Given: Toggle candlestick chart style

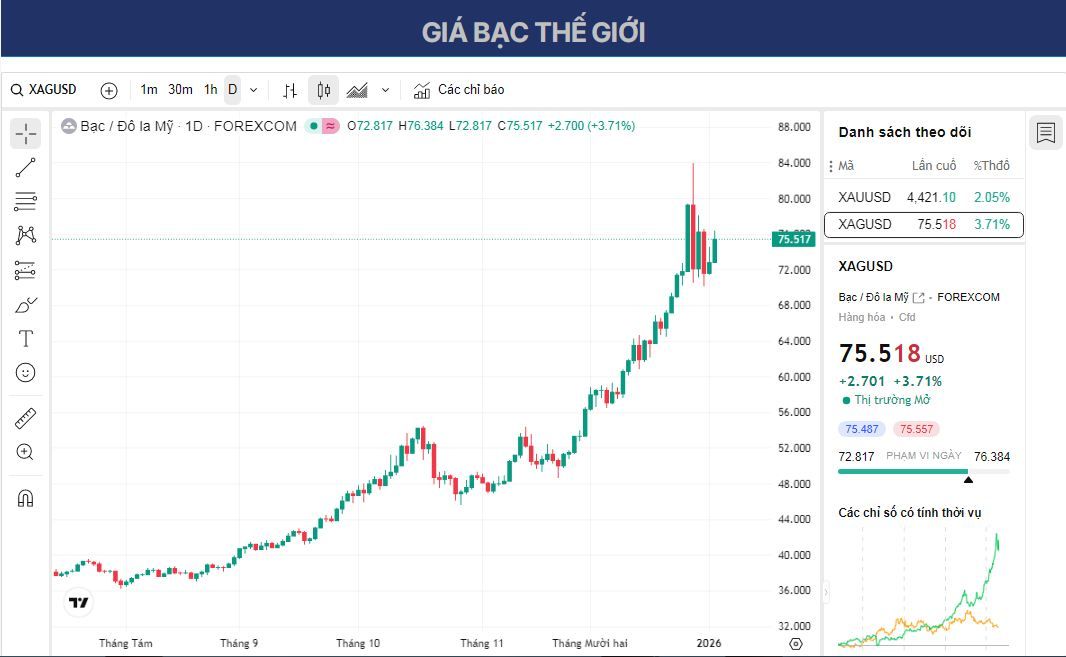Looking at the screenshot, I should (x=322, y=89).
